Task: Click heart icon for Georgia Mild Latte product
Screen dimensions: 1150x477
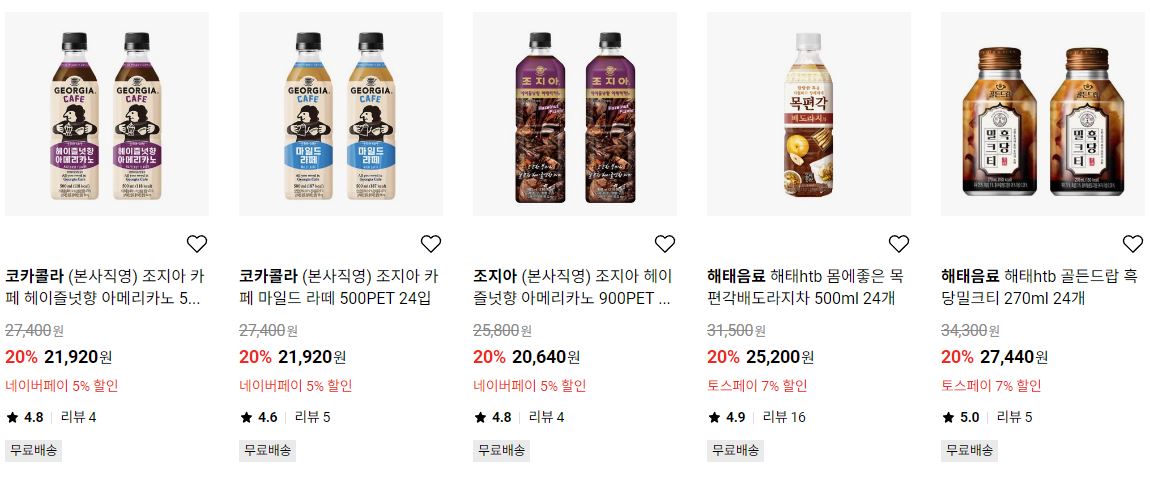Action: pos(431,244)
